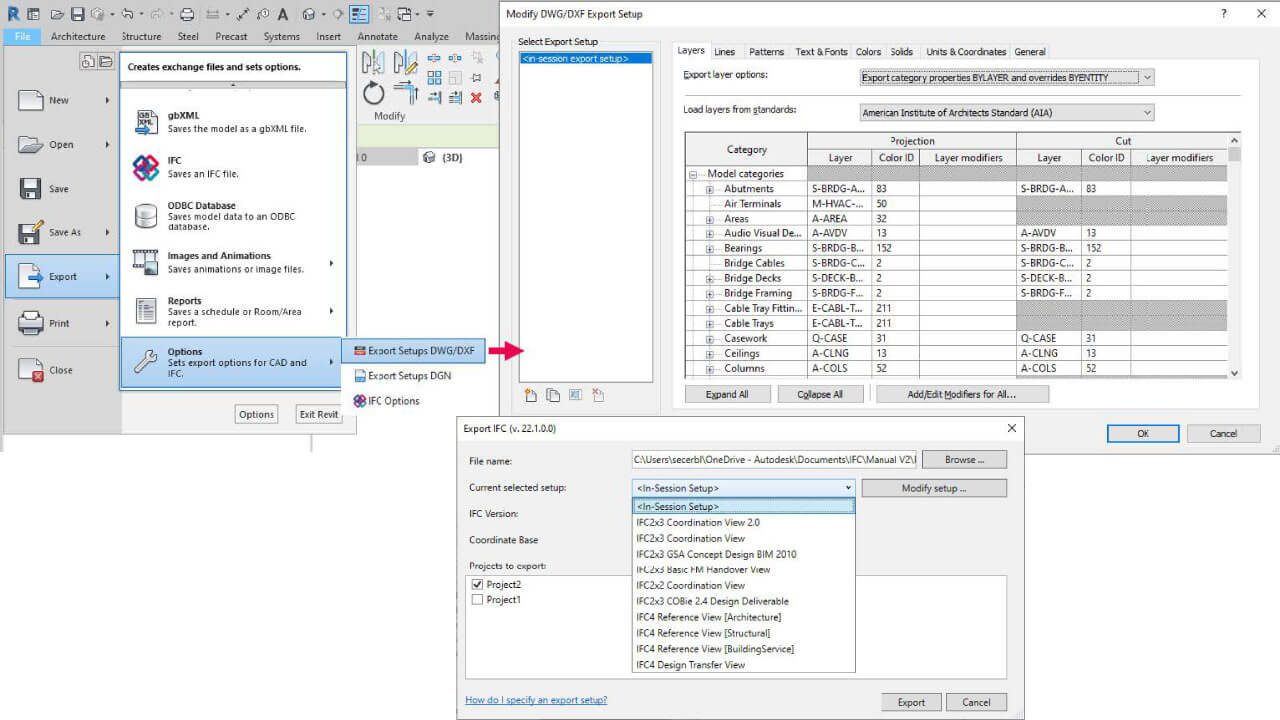This screenshot has height=720, width=1280.
Task: Toggle the highlighted Thin Lines icon
Action: pos(359,14)
